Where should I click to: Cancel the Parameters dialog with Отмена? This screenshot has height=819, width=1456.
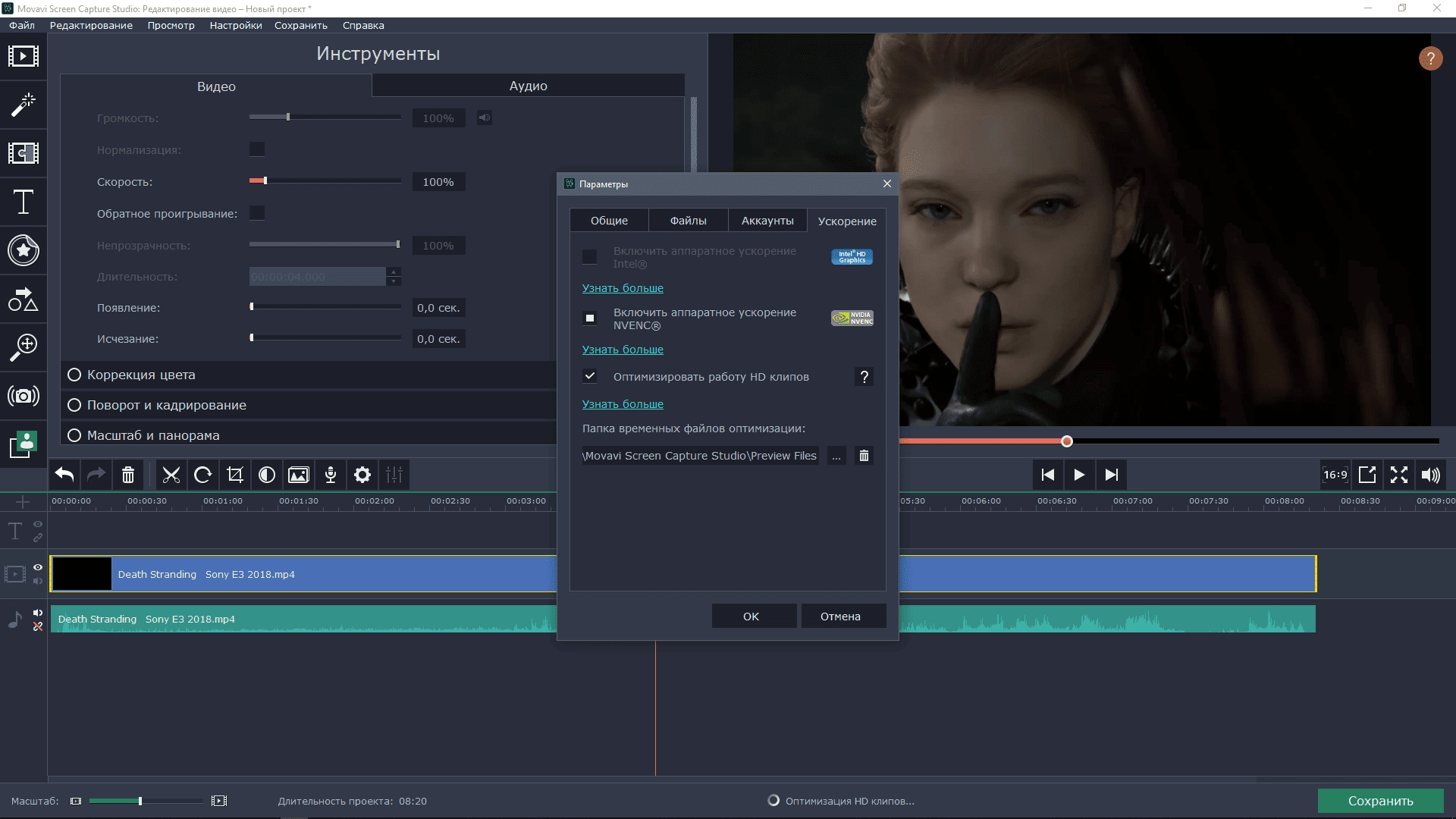click(843, 616)
